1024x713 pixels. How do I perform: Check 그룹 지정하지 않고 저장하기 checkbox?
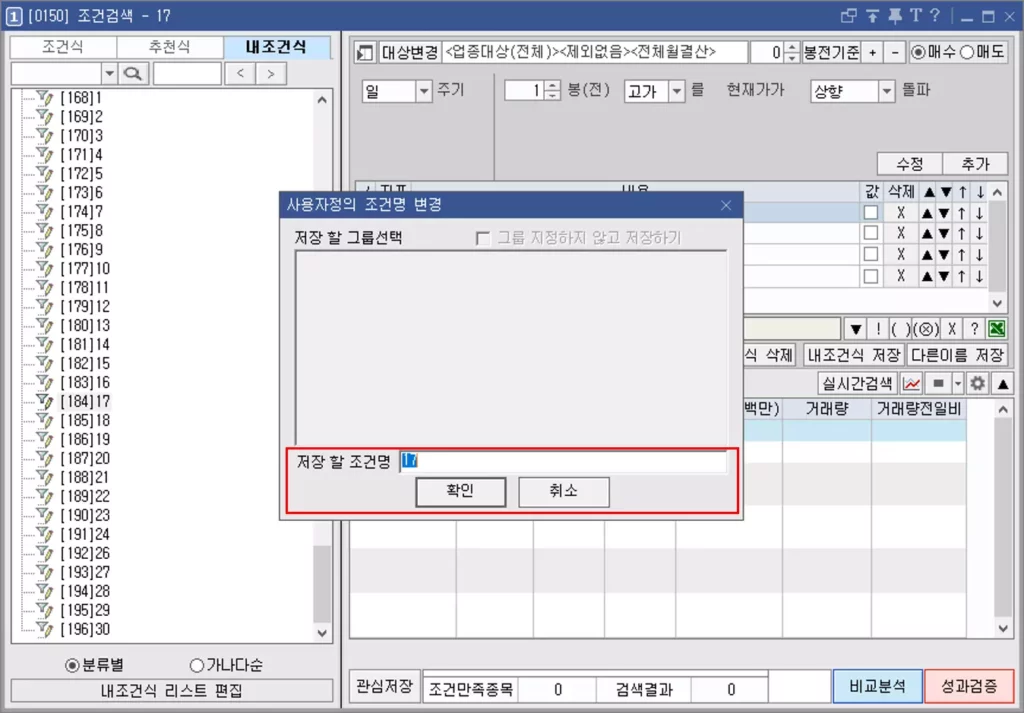point(483,238)
